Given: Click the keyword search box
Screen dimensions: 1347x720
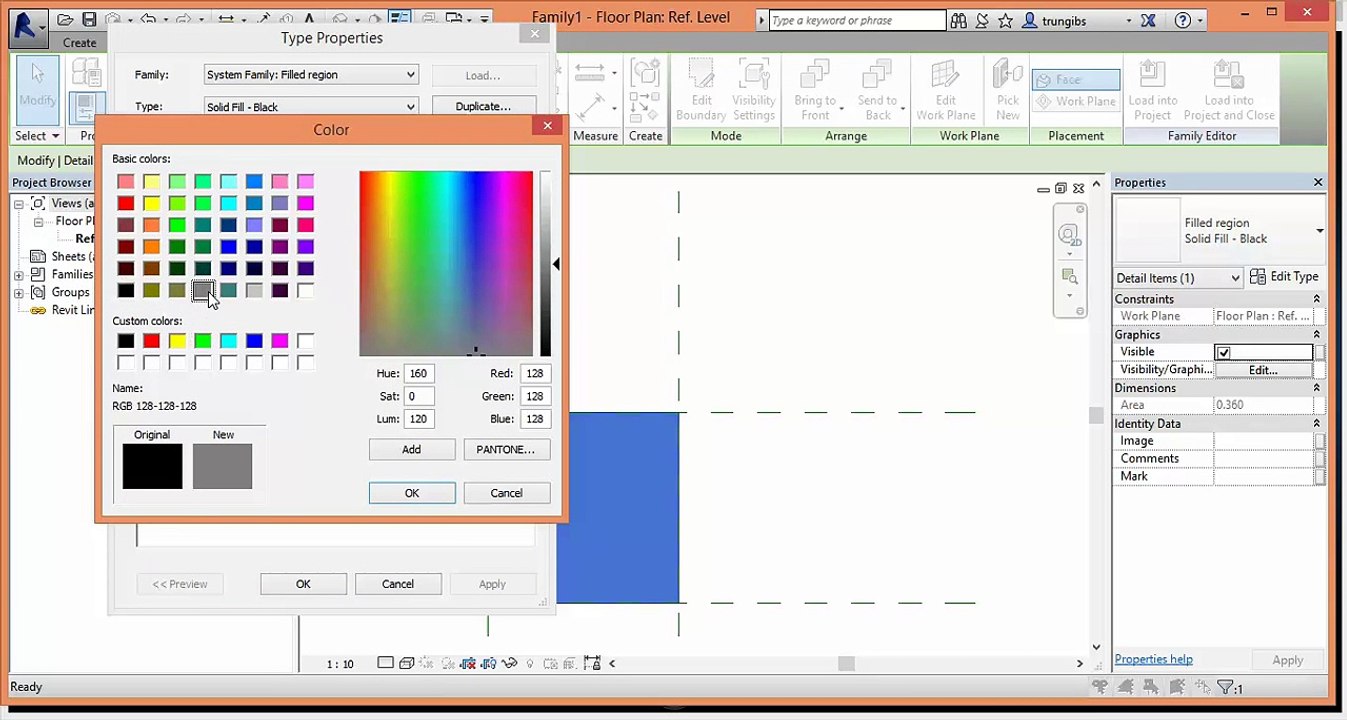Looking at the screenshot, I should pyautogui.click(x=857, y=20).
